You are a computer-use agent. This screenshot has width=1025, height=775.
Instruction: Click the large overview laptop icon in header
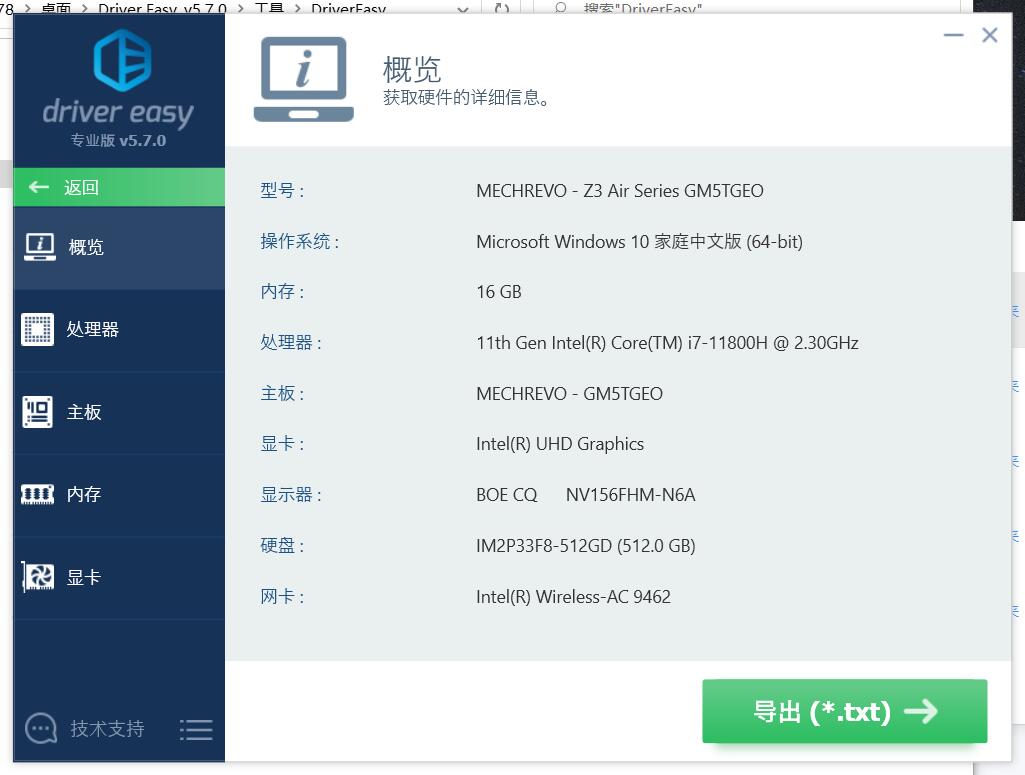(x=303, y=79)
